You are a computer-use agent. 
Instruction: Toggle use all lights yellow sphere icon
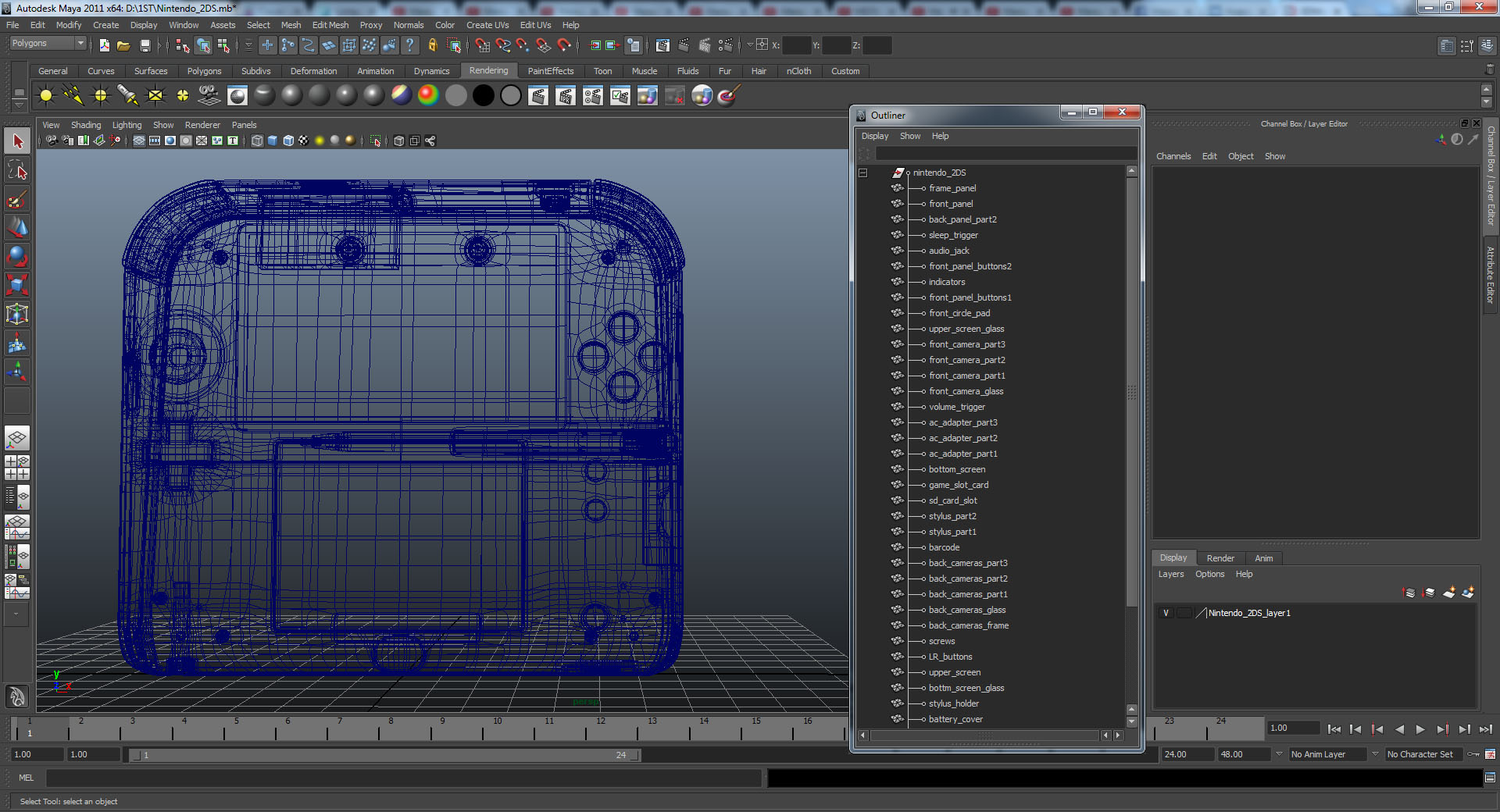pyautogui.click(x=320, y=141)
